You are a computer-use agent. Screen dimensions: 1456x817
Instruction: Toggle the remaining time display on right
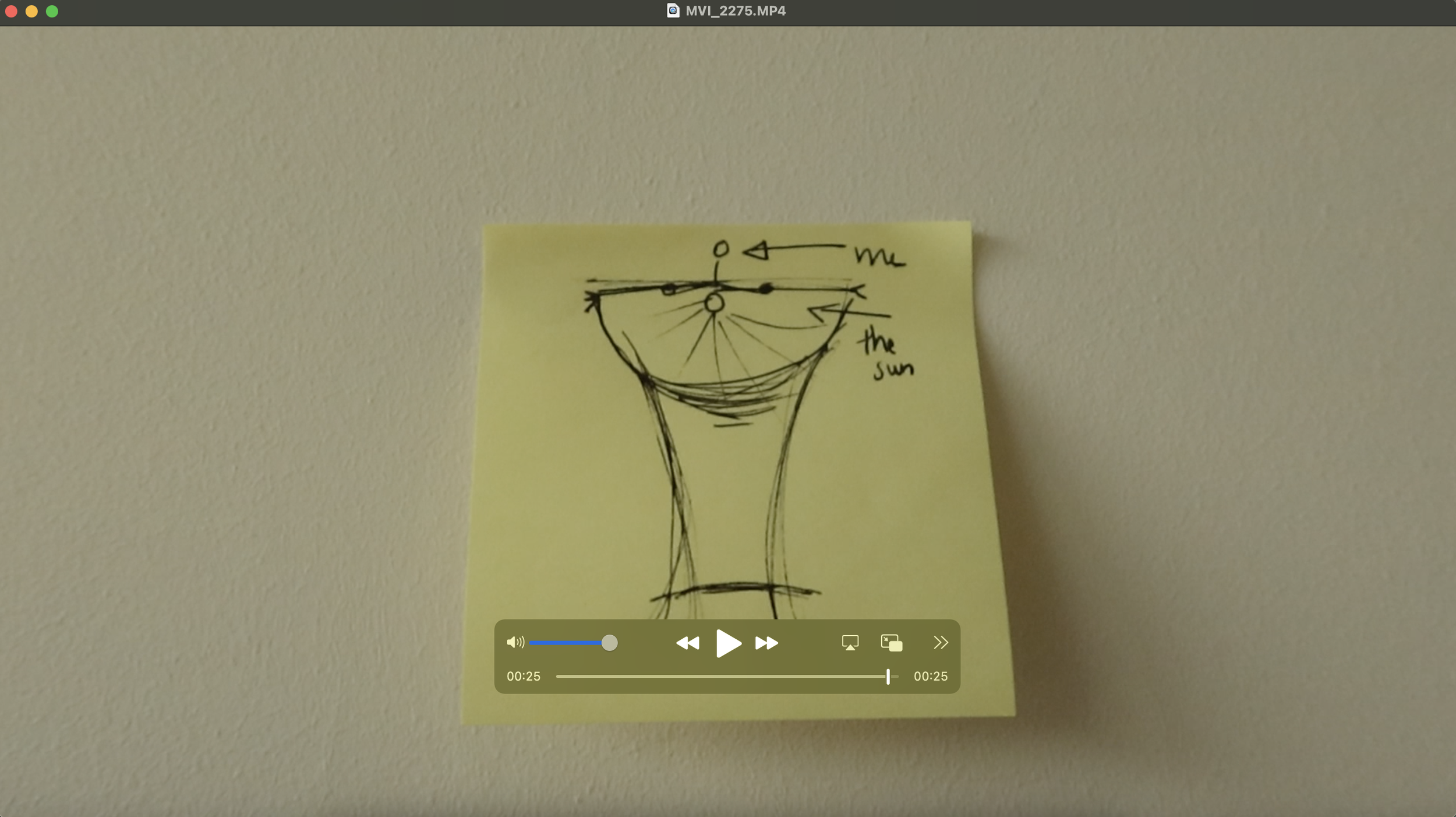[x=930, y=677]
